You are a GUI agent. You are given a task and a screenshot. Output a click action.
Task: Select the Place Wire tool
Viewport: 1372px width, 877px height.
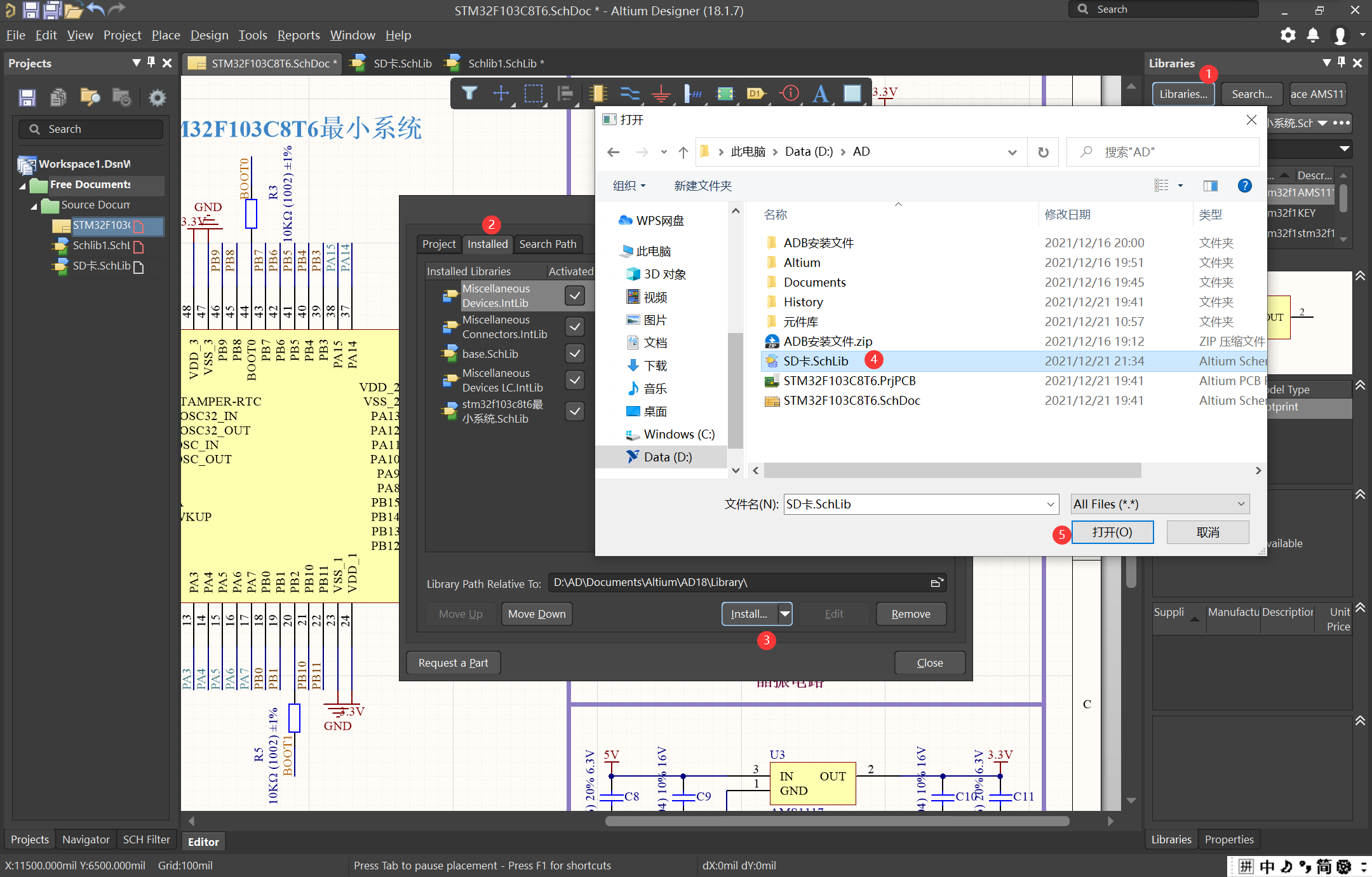(629, 93)
